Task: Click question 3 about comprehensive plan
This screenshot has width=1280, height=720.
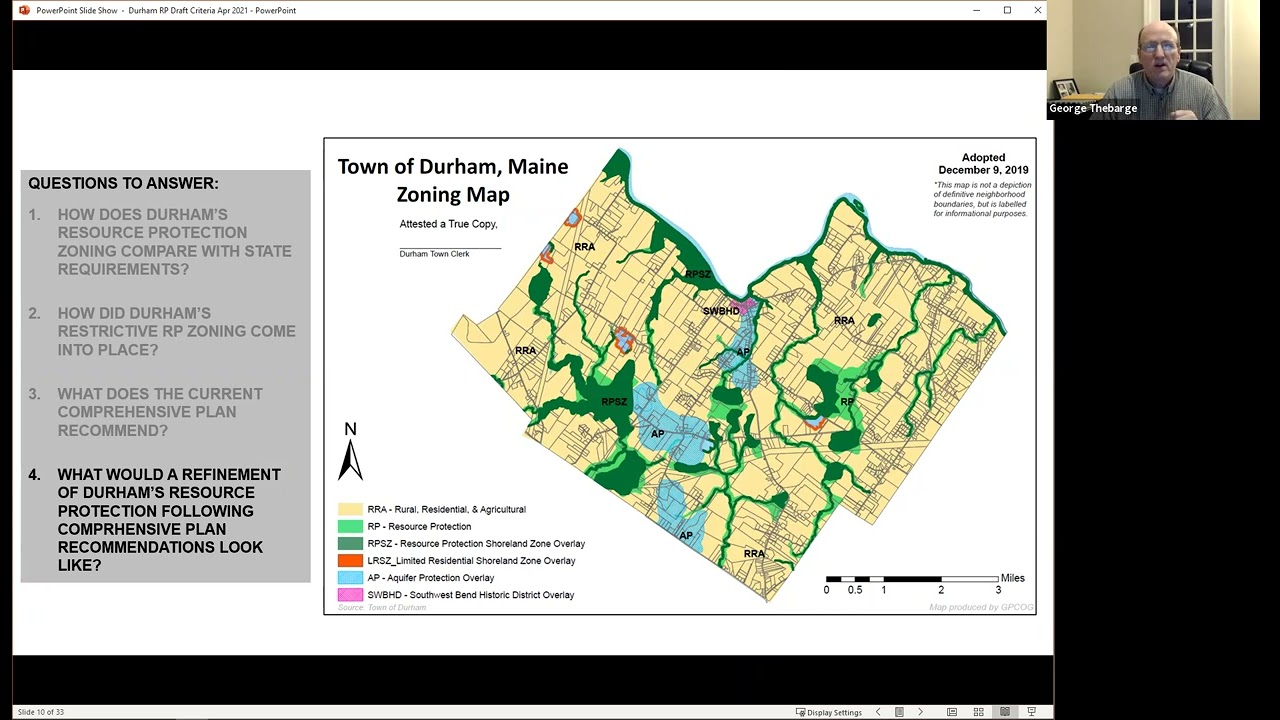Action: coord(146,412)
